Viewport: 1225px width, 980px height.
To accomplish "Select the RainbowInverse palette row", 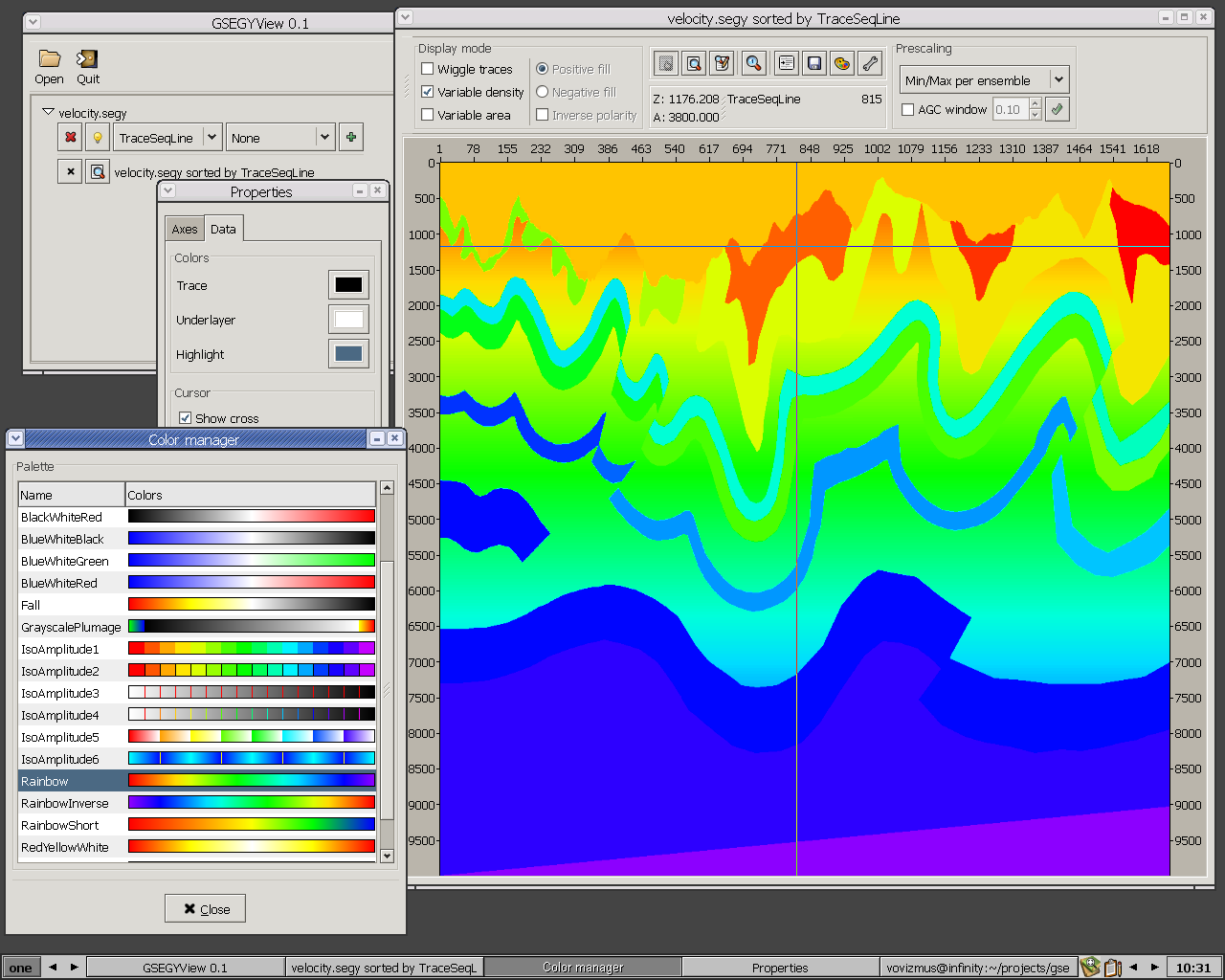I will (x=197, y=803).
